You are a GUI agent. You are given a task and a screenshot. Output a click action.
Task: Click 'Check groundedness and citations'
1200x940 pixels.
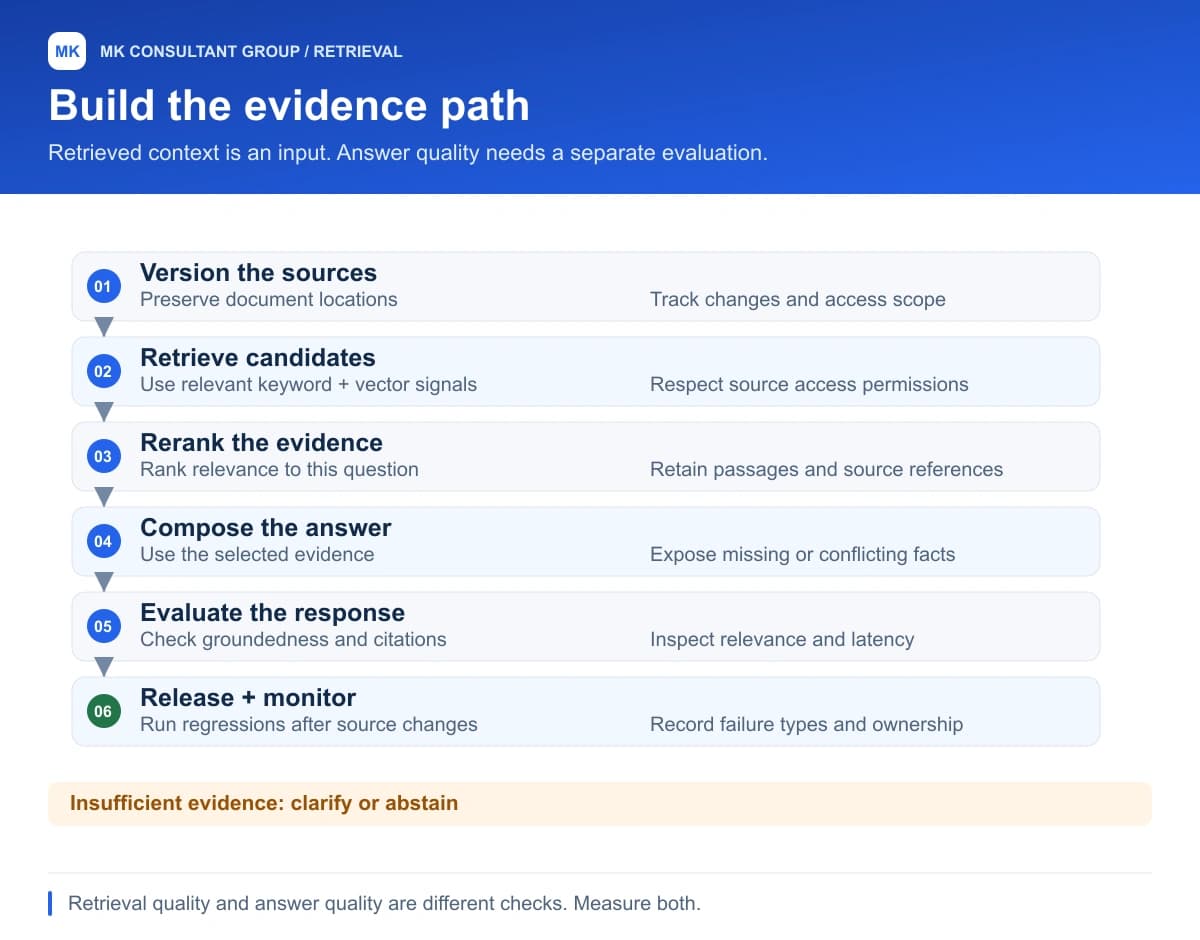pos(293,639)
